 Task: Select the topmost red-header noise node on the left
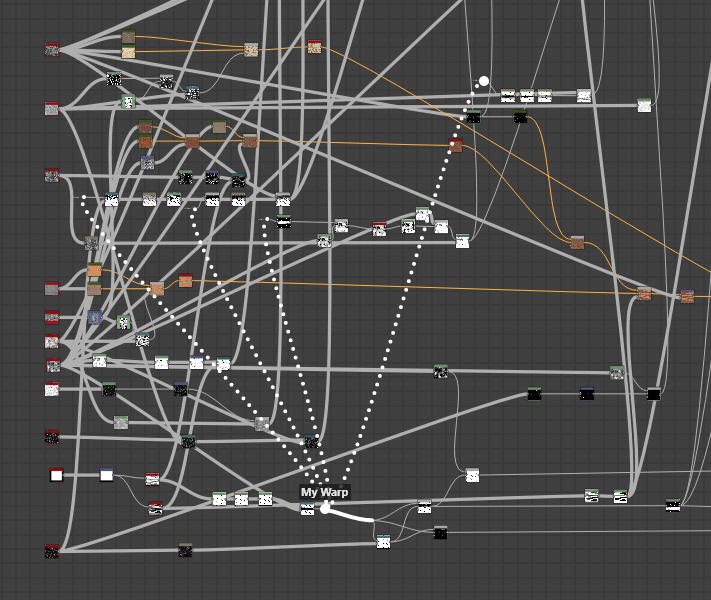coord(52,50)
